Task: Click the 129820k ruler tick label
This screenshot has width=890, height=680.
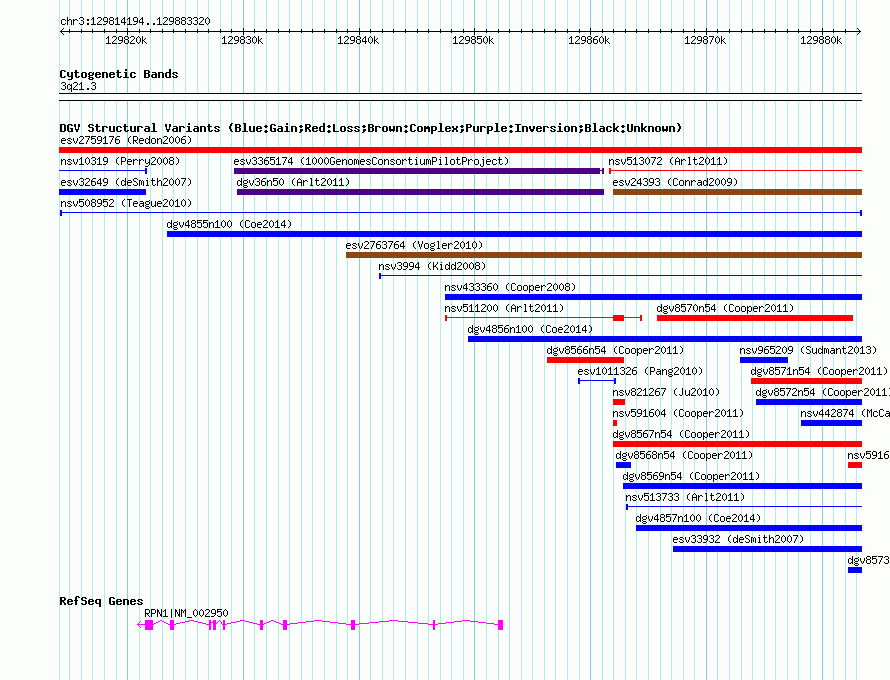Action: [x=126, y=41]
